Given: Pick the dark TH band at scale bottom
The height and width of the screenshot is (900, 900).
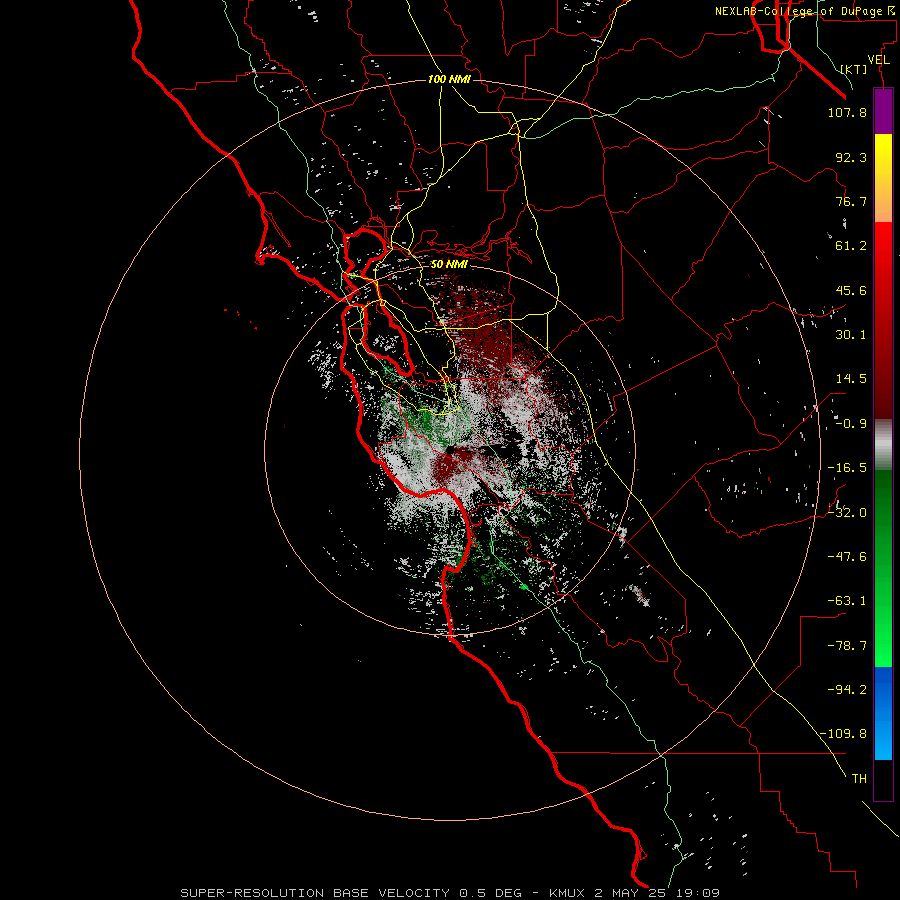Looking at the screenshot, I should click(883, 779).
